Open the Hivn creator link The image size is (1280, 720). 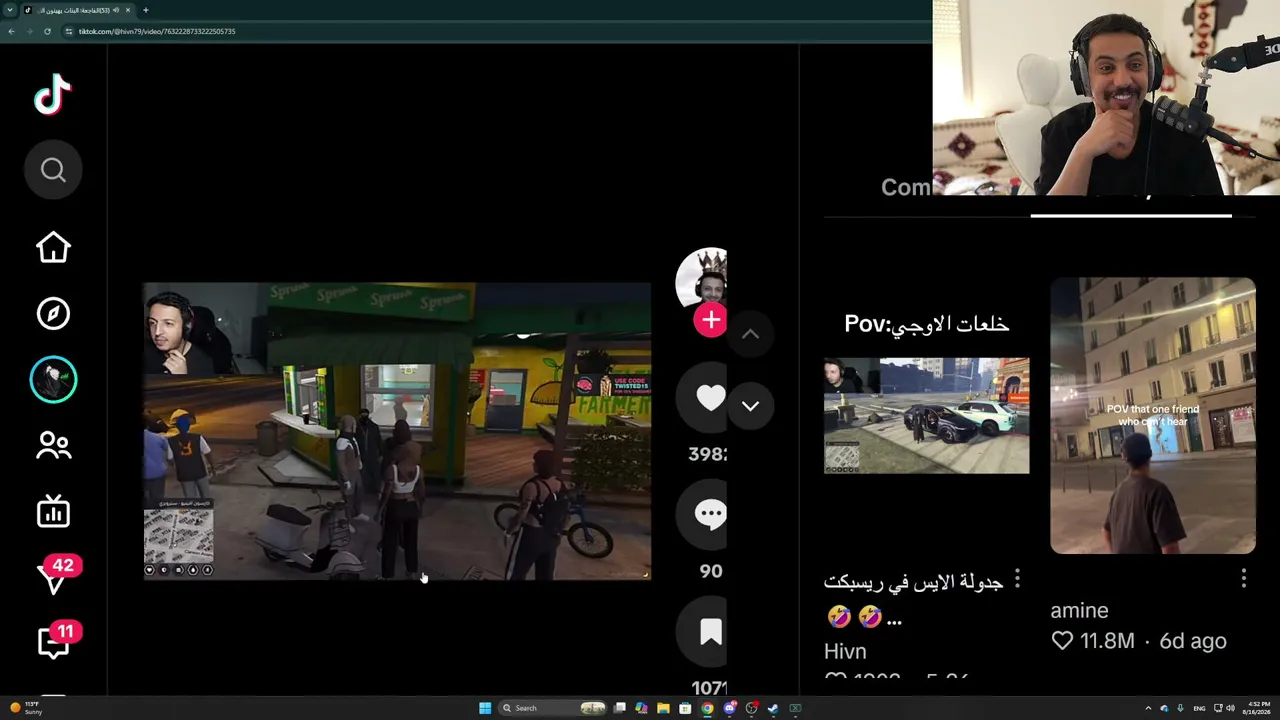coord(845,651)
